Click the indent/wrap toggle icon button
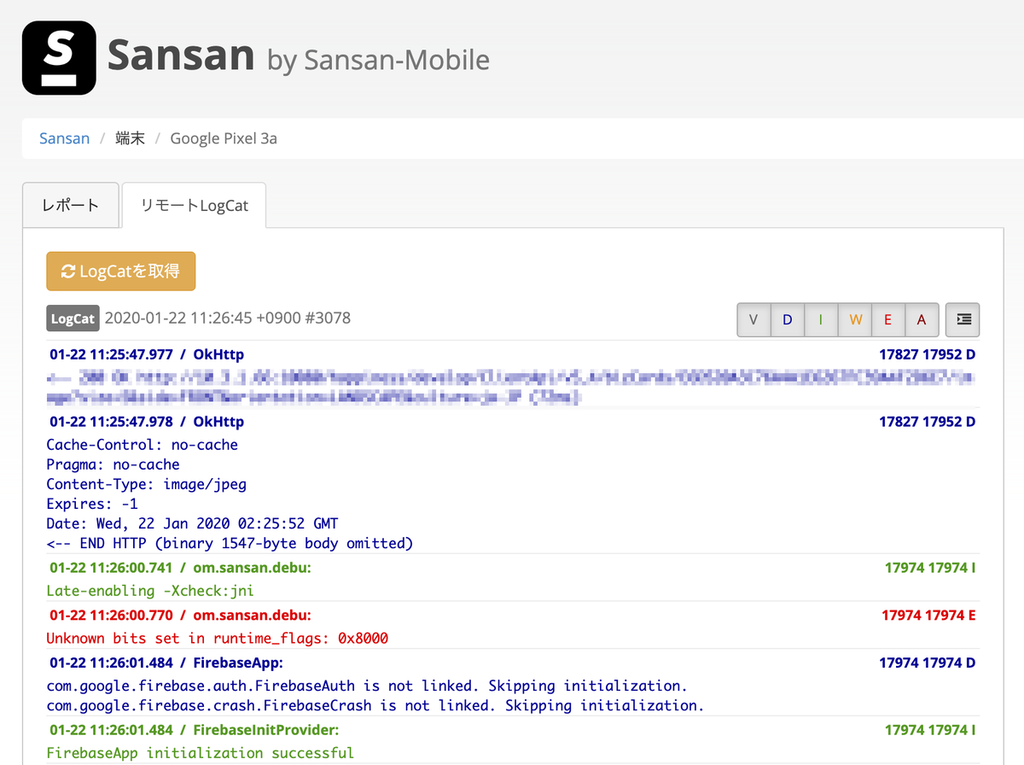Viewport: 1024px width, 765px height. tap(963, 319)
